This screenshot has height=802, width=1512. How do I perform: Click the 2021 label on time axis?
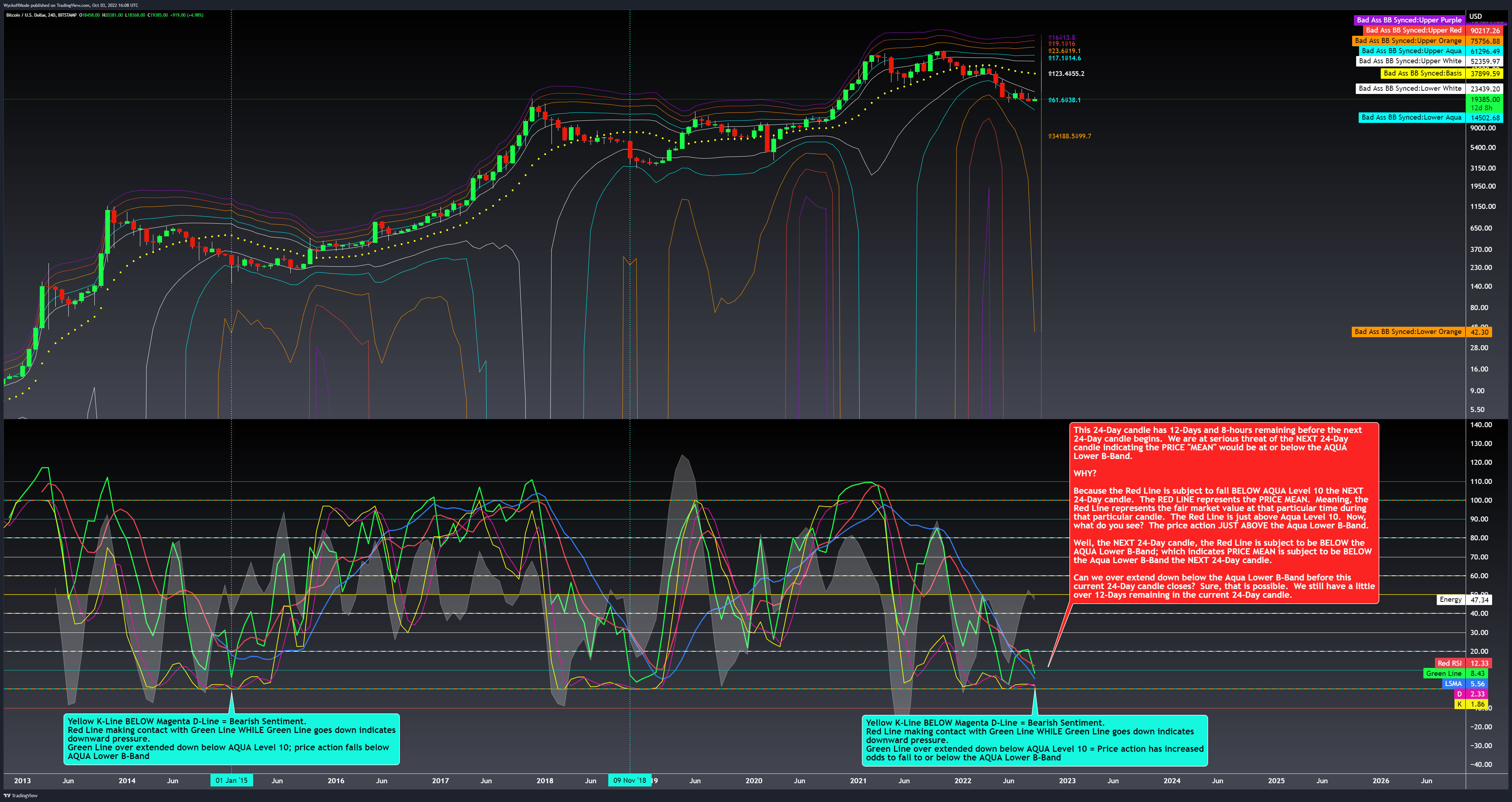pyautogui.click(x=858, y=781)
